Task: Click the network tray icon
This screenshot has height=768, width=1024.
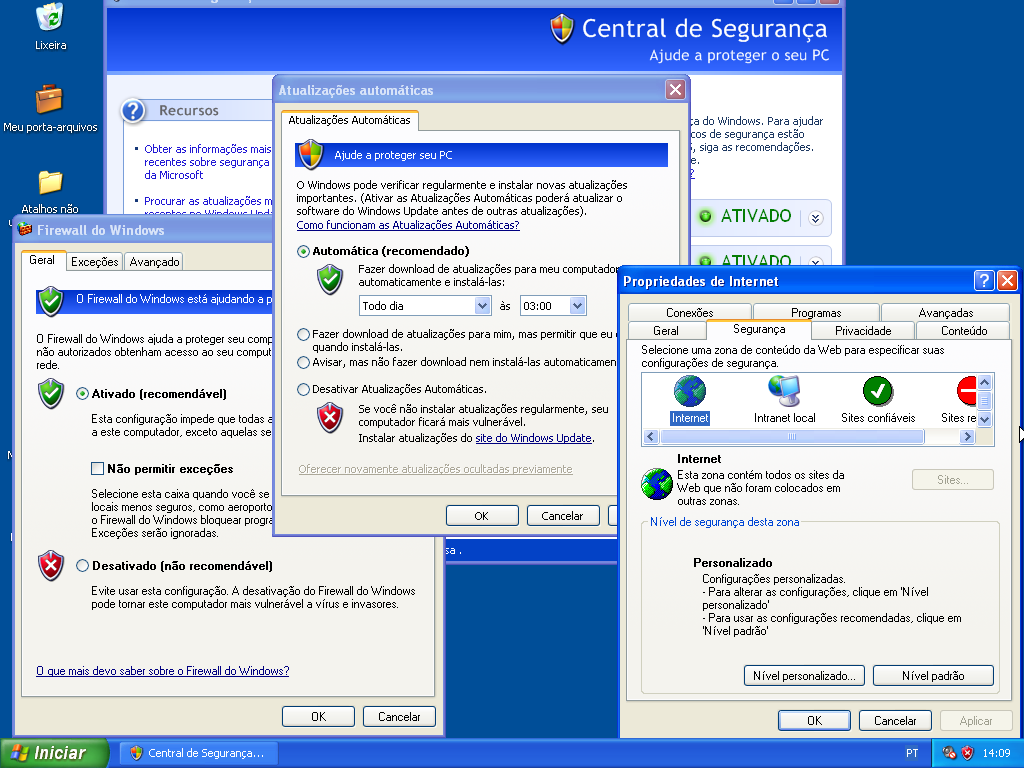Action: pos(950,753)
